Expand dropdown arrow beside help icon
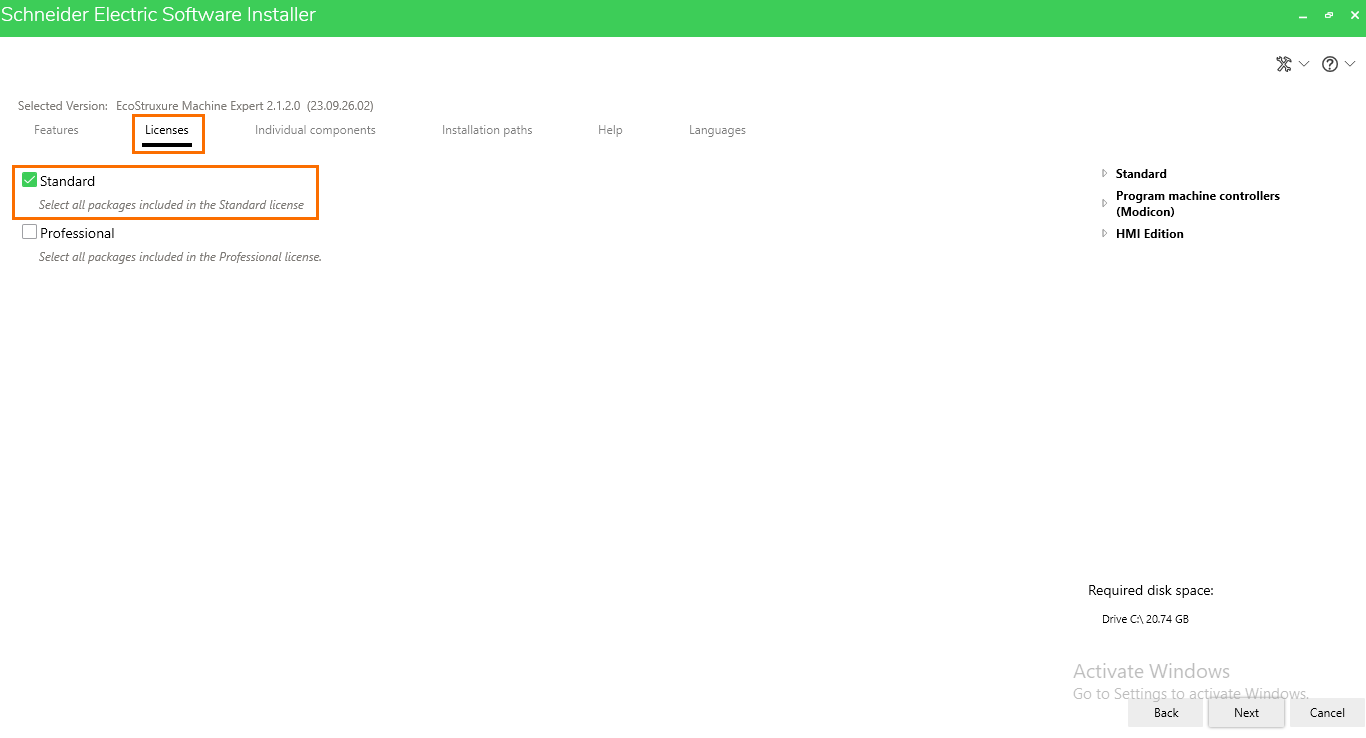The width and height of the screenshot is (1366, 738). pos(1350,64)
